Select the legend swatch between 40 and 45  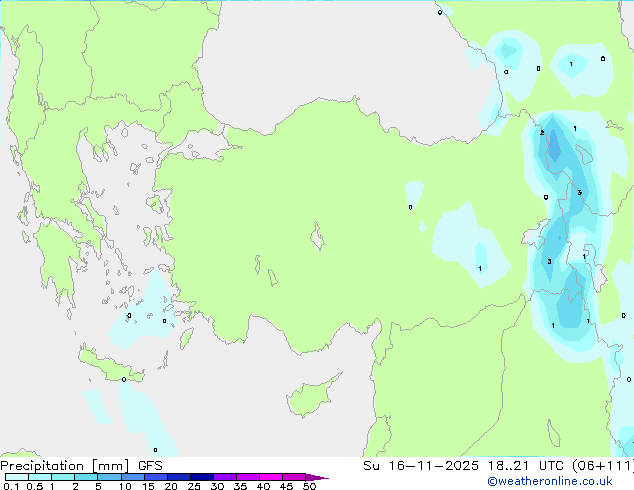[271, 477]
